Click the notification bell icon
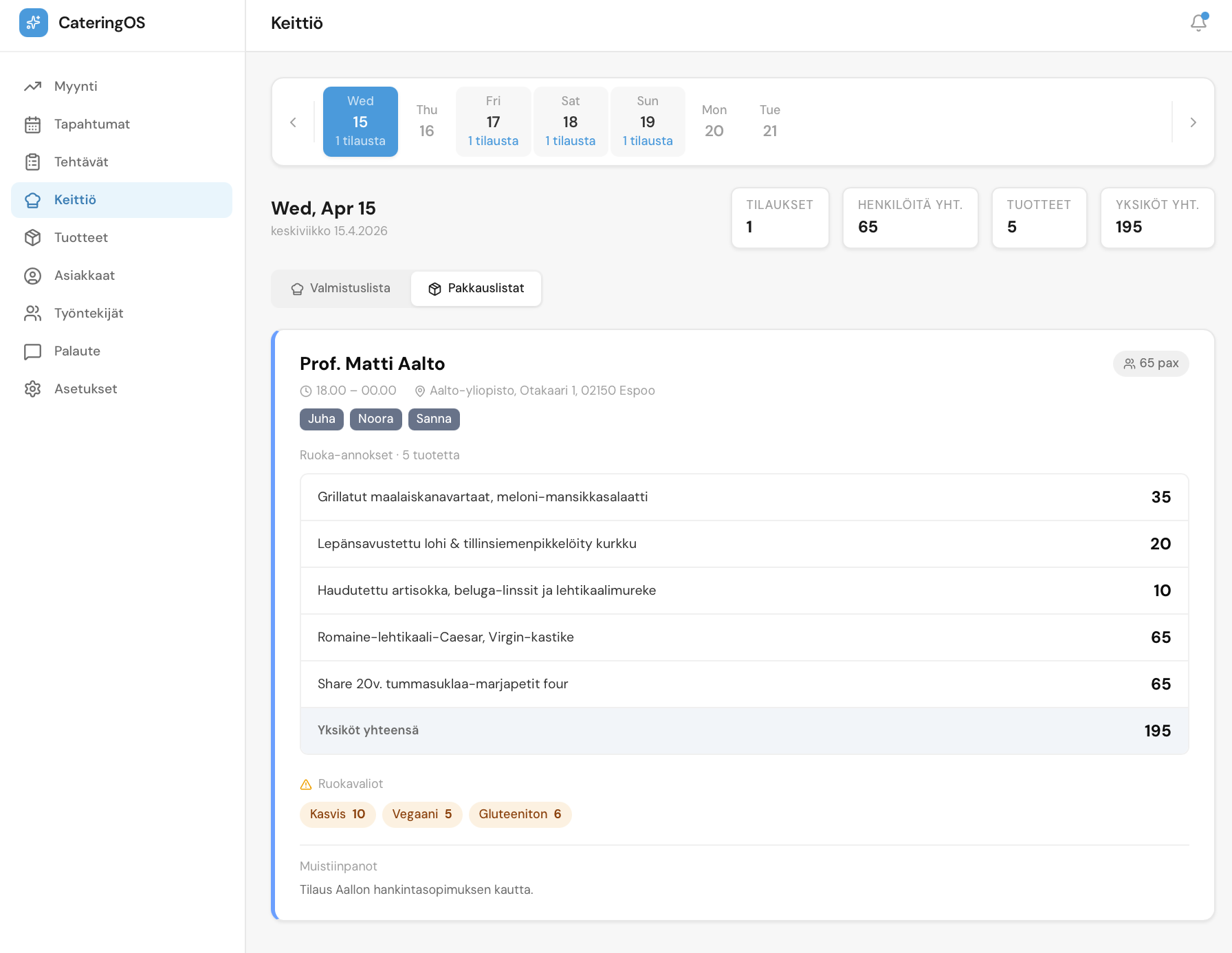 click(1198, 23)
